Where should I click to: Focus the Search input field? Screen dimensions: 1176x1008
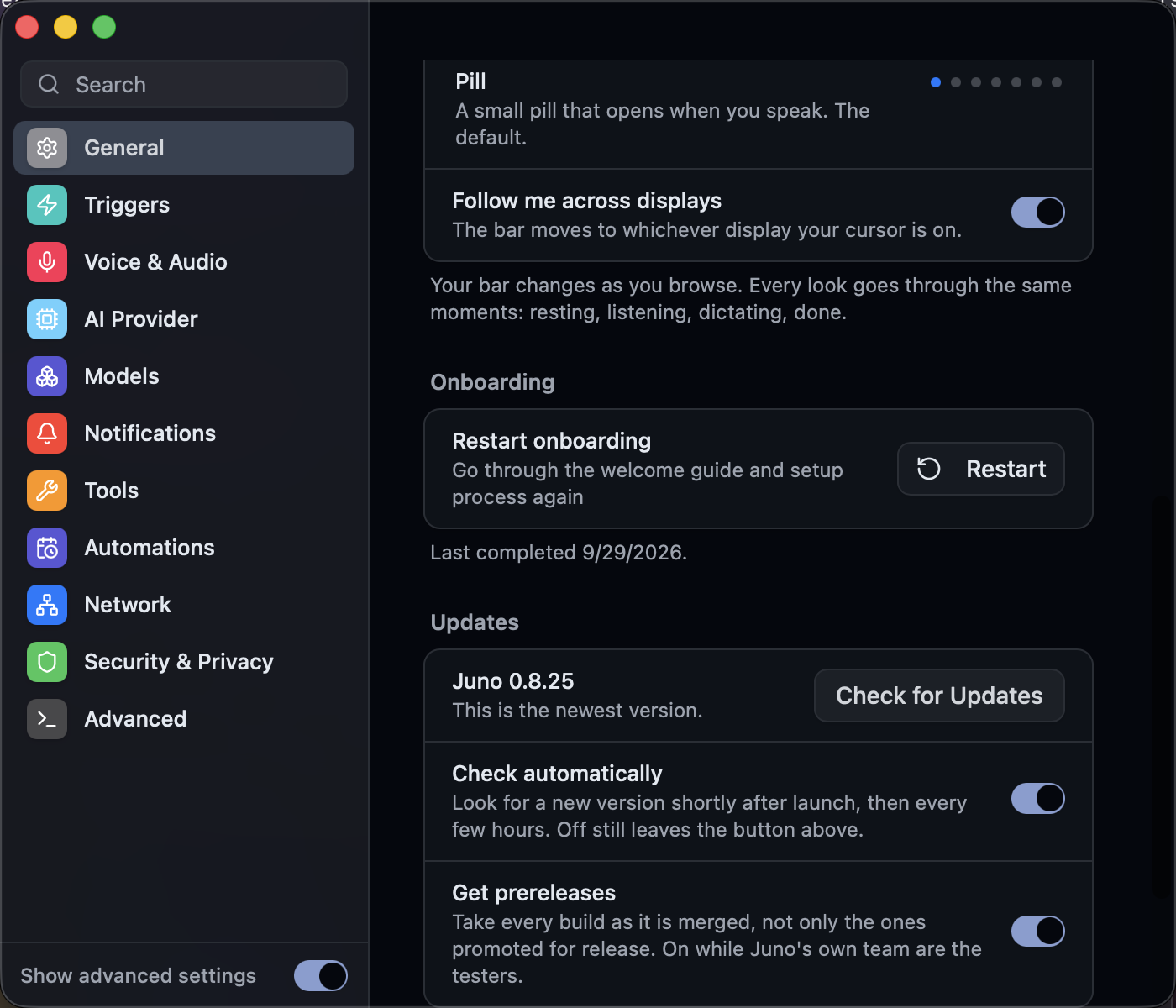coord(184,84)
